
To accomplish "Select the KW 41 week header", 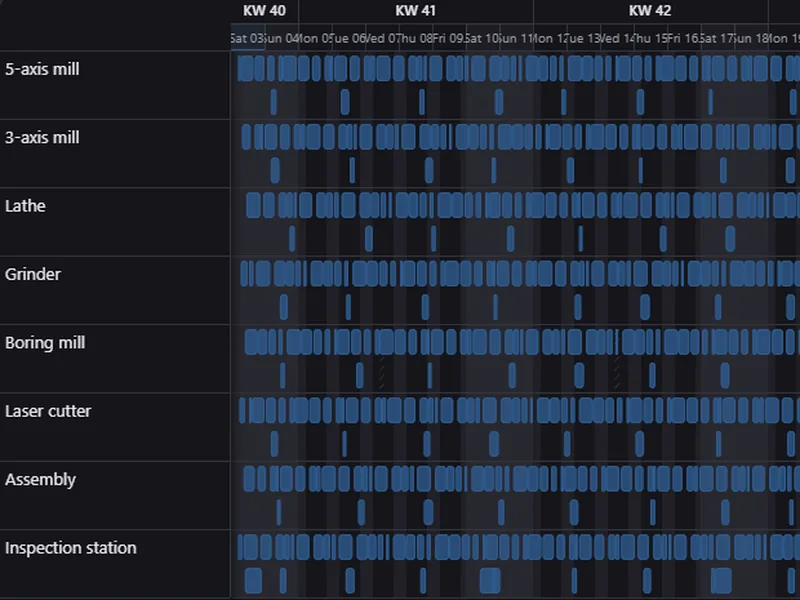I will coord(416,11).
